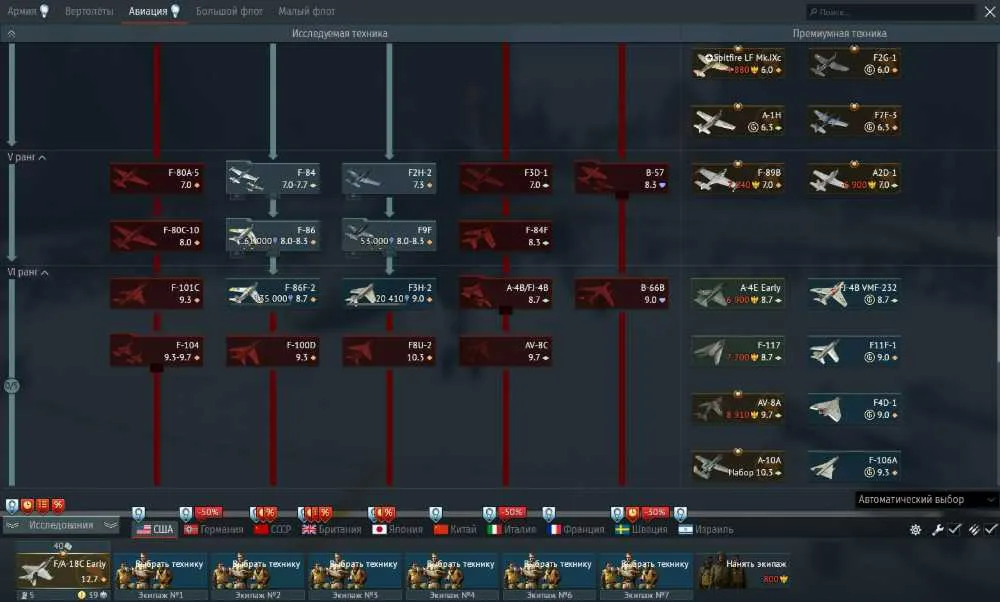1000x602 pixels.
Task: Select the Spitfire LF Mk.IXc premium aircraft
Action: pyautogui.click(x=738, y=63)
